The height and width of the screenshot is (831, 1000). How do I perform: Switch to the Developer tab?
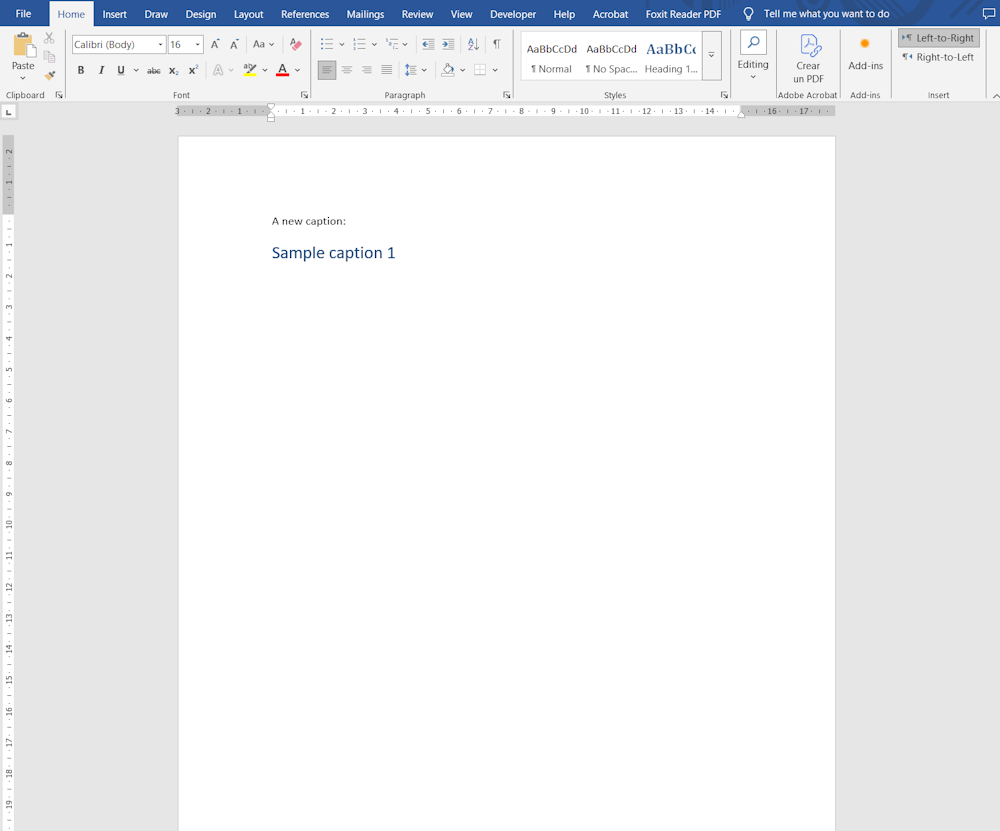pos(513,14)
